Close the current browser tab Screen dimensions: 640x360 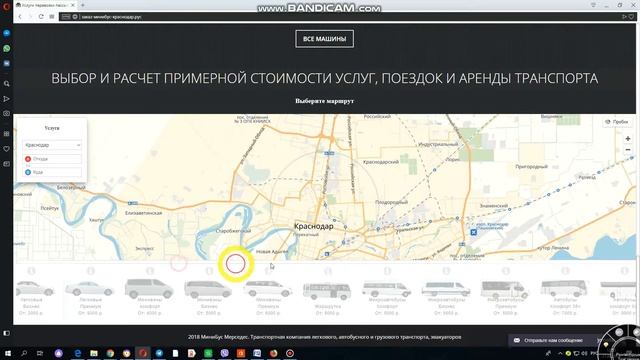[73, 5]
